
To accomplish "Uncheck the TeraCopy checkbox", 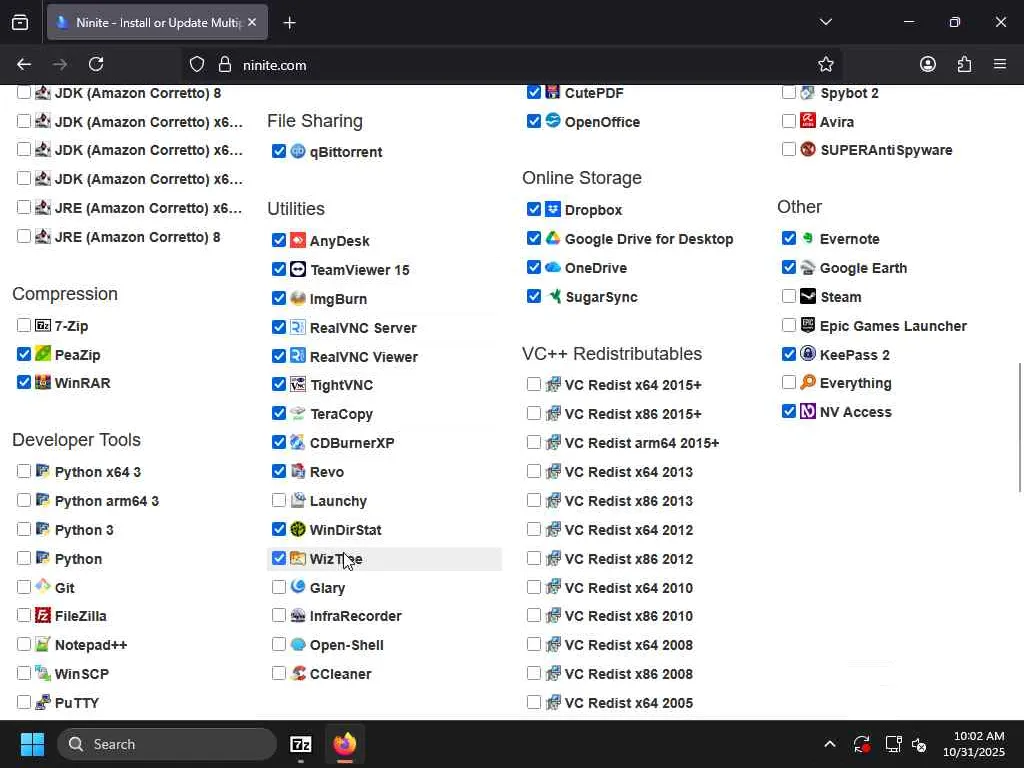I will tap(279, 413).
